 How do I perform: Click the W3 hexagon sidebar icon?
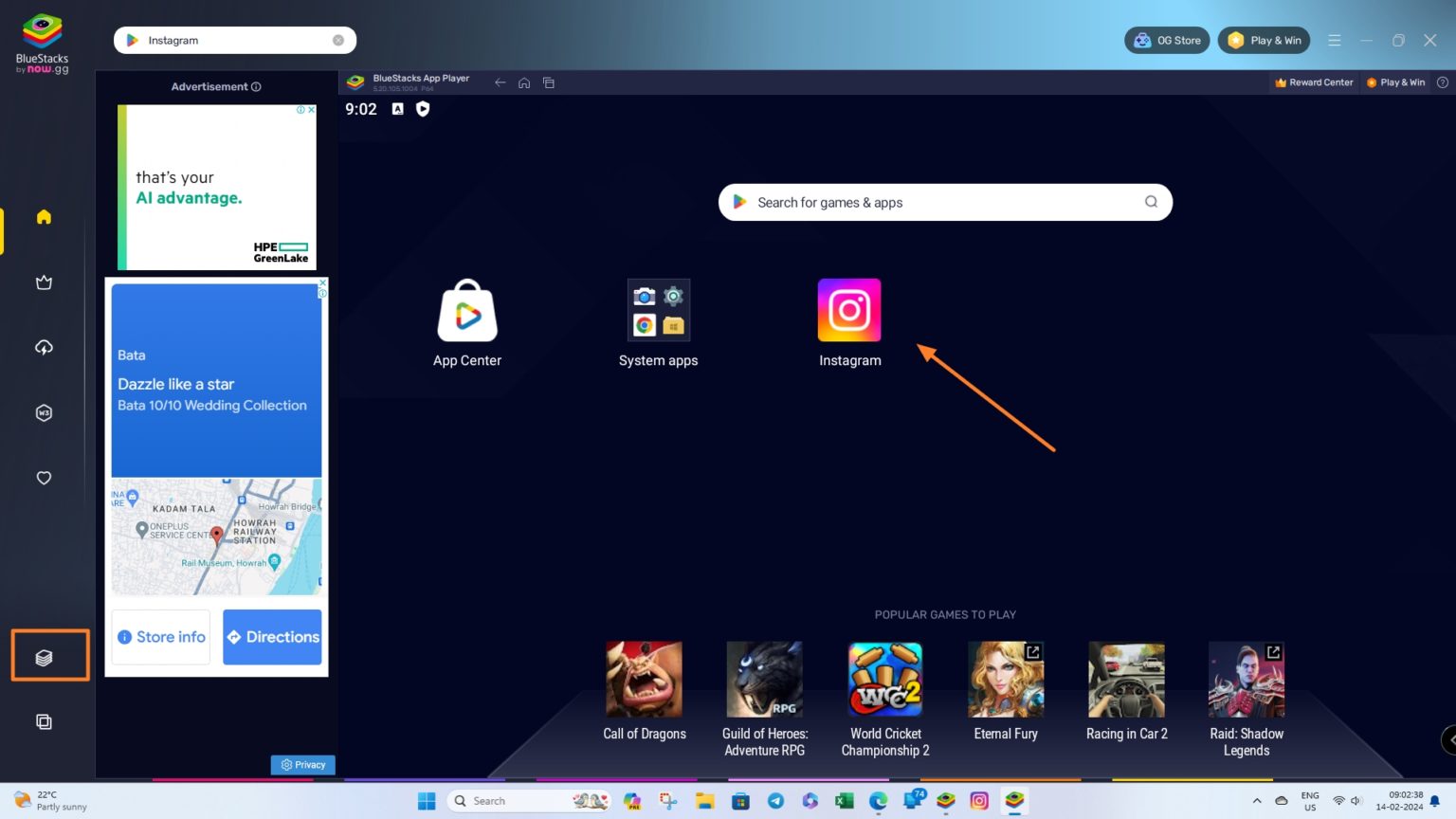(x=44, y=412)
